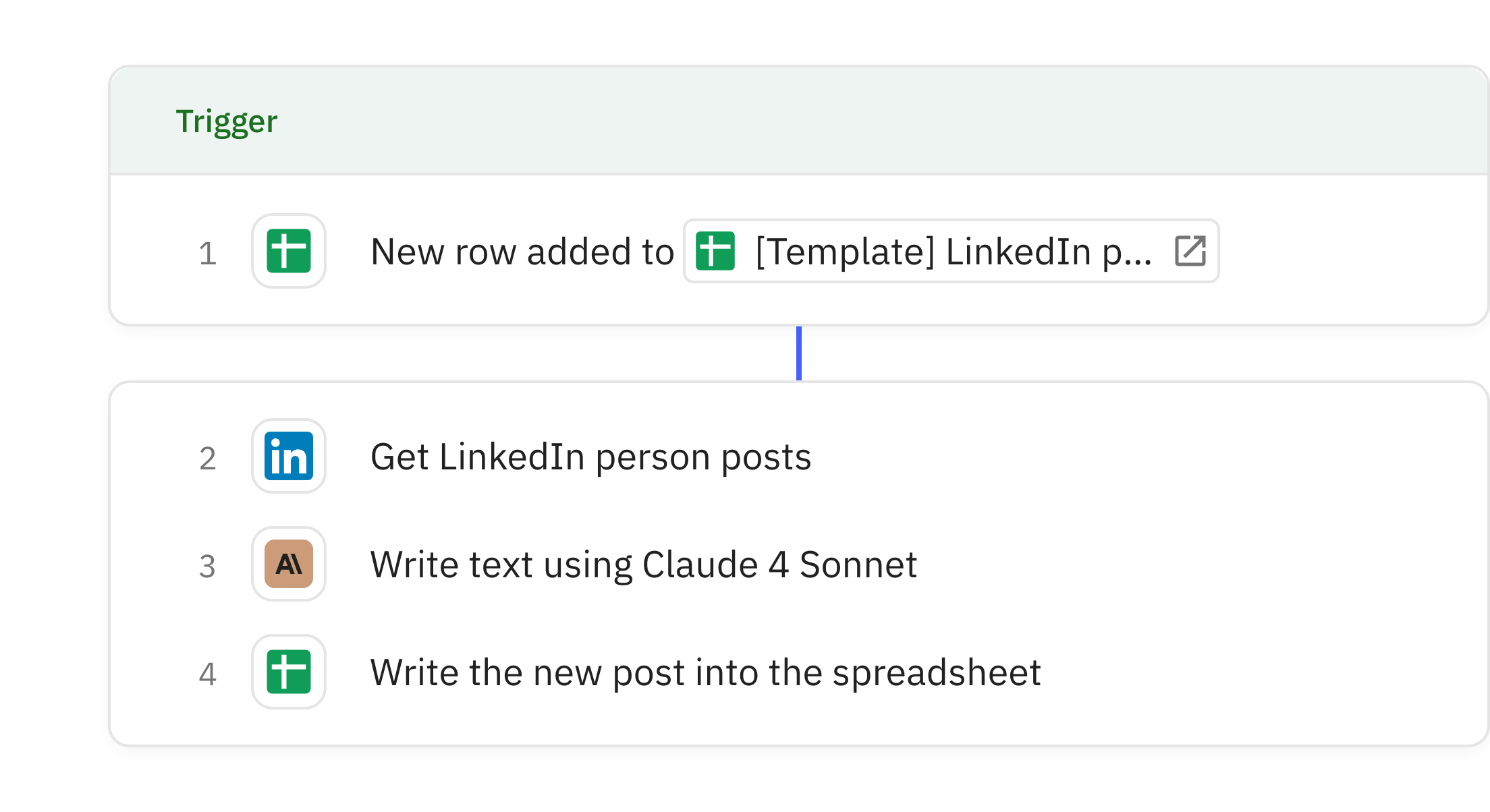Click step number 3 beside the Claude icon
The width and height of the screenshot is (1490, 812).
208,564
